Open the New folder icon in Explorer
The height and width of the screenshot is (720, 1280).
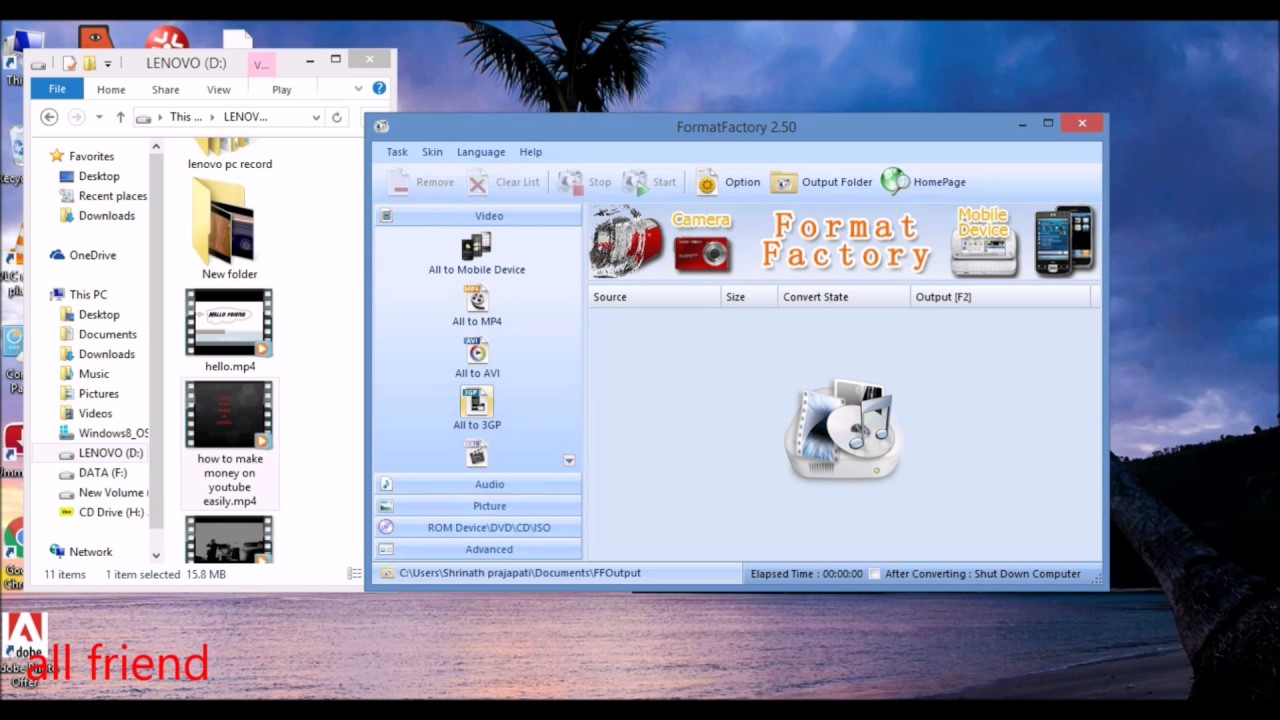[229, 229]
